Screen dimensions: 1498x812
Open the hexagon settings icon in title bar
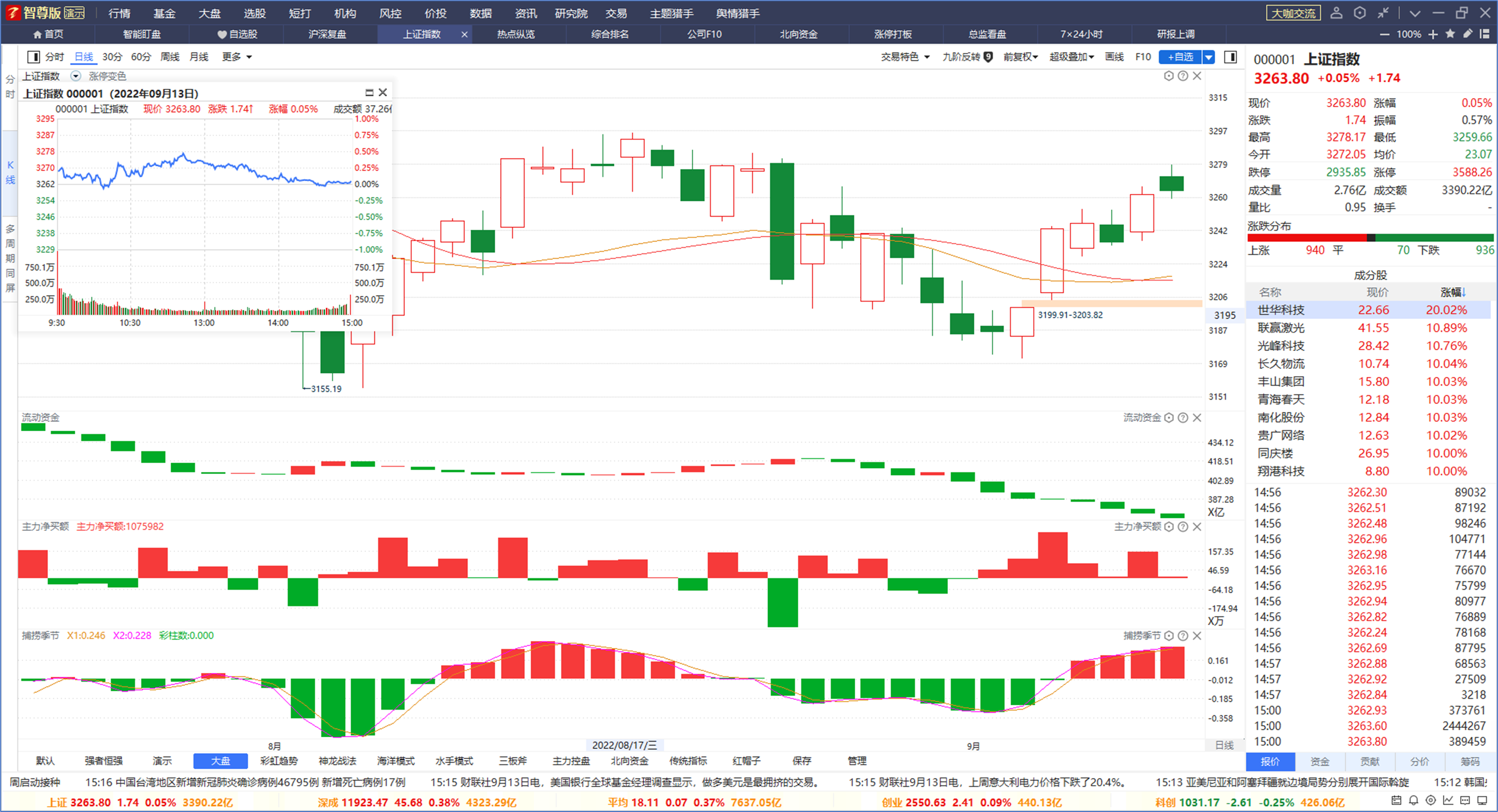(x=1359, y=13)
